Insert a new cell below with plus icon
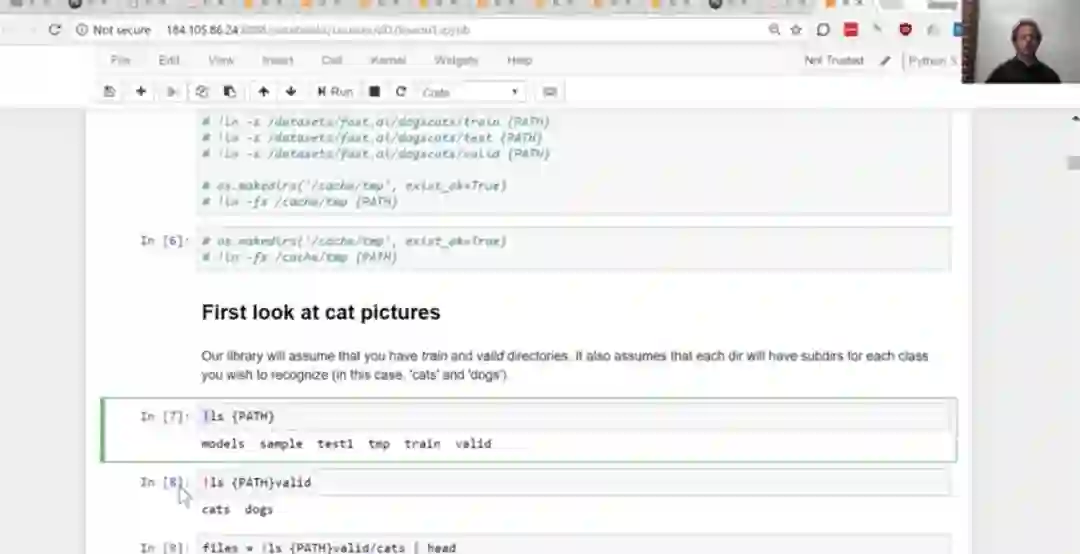 coord(141,92)
